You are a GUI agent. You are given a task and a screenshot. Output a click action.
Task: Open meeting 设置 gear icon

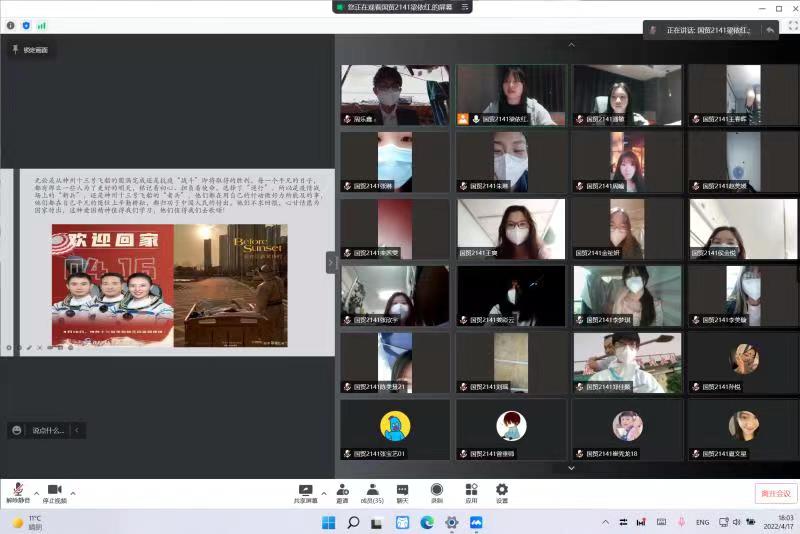click(502, 489)
